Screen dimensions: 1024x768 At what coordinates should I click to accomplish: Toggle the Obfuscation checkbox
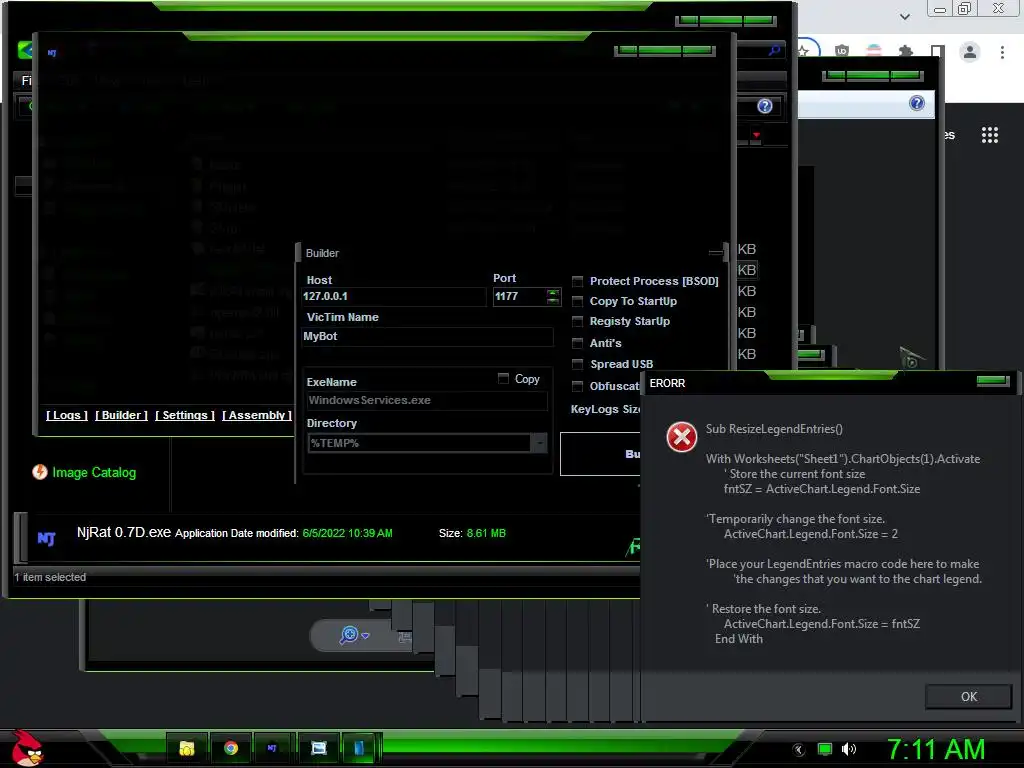(x=577, y=386)
